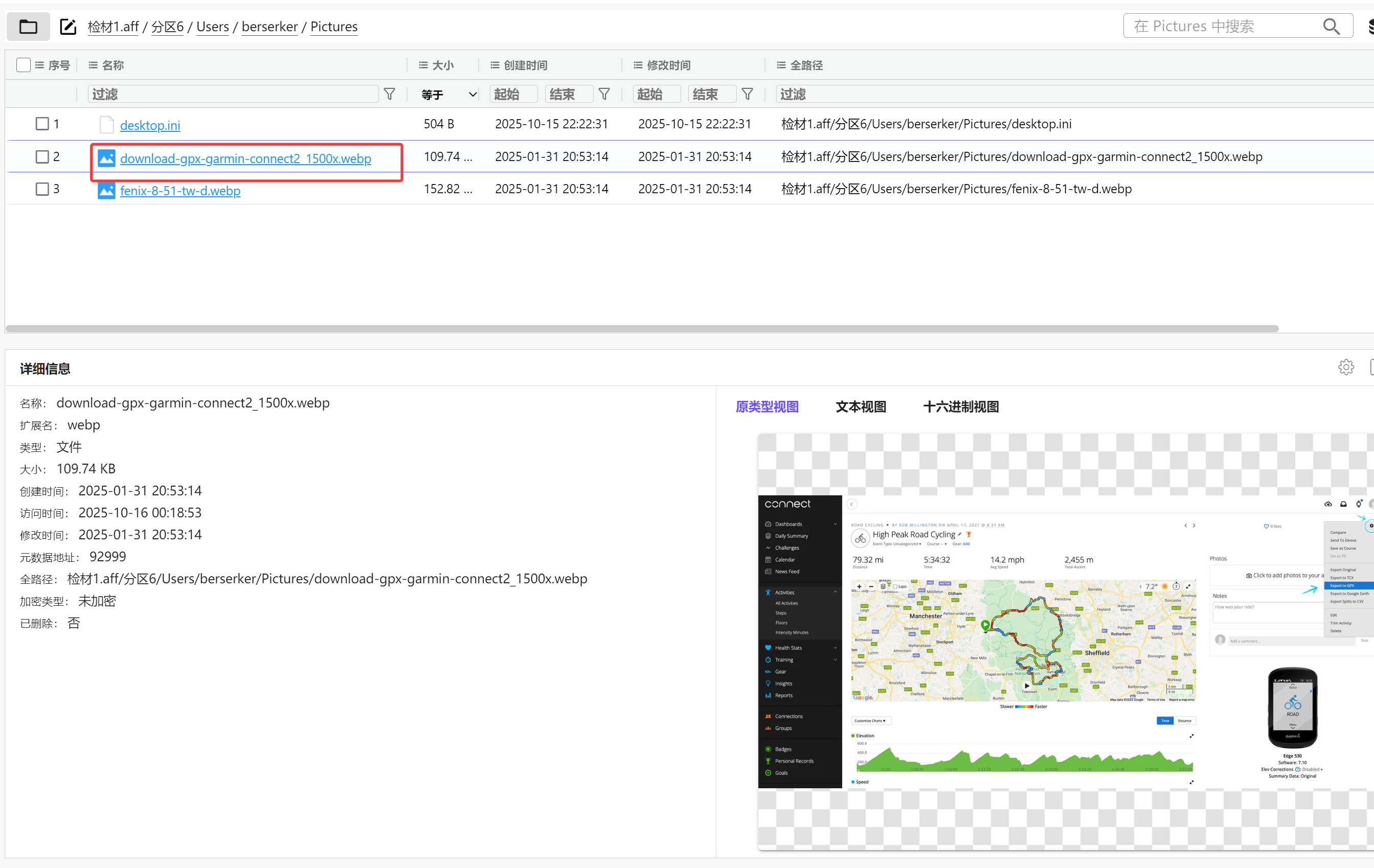The height and width of the screenshot is (868, 1374).
Task: Open the 等于 size comparison dropdown
Action: click(448, 94)
